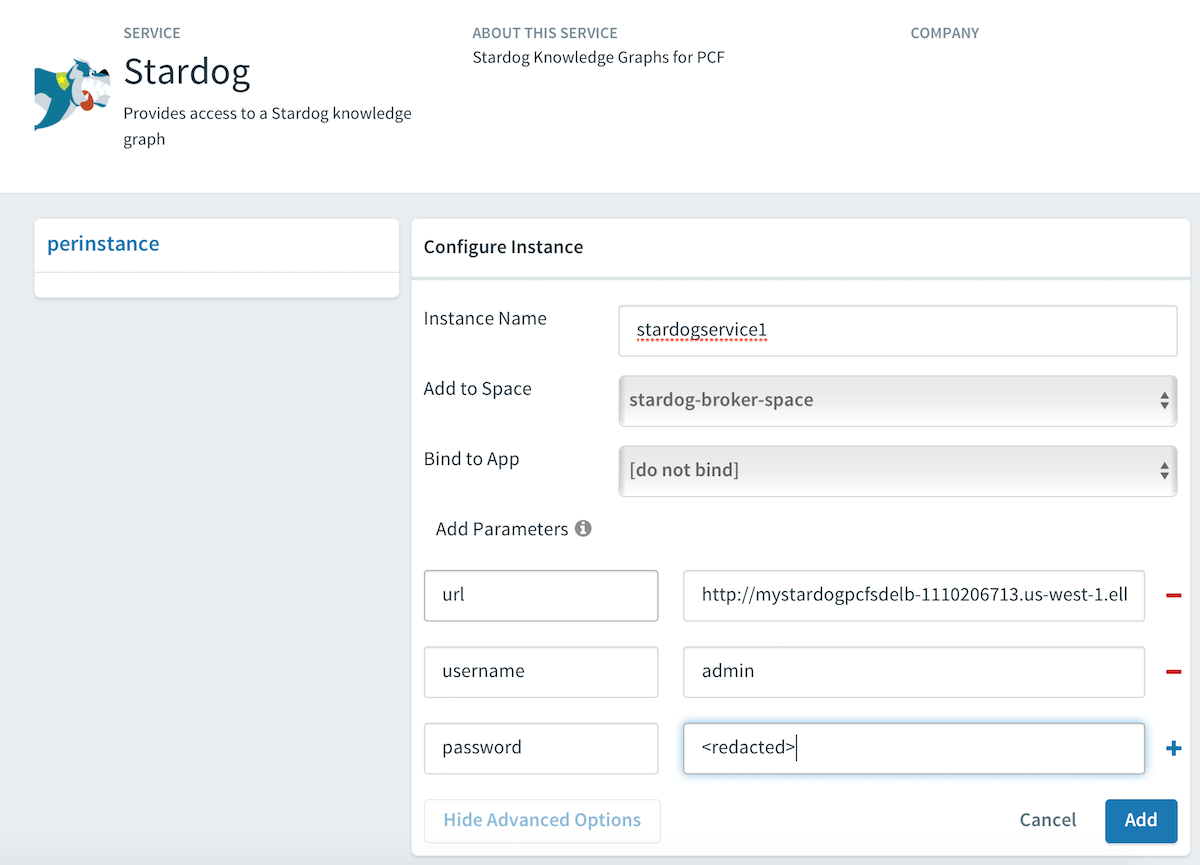The width and height of the screenshot is (1200, 865).
Task: Cancel the instance configuration
Action: click(1047, 820)
